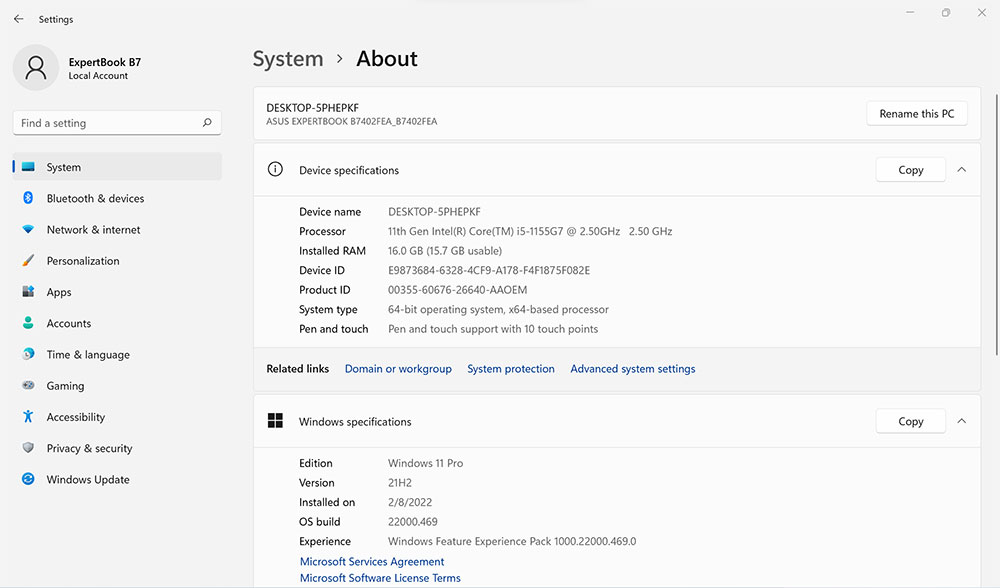This screenshot has height=588, width=1000.
Task: Click the Version value 21H2
Action: pos(400,483)
